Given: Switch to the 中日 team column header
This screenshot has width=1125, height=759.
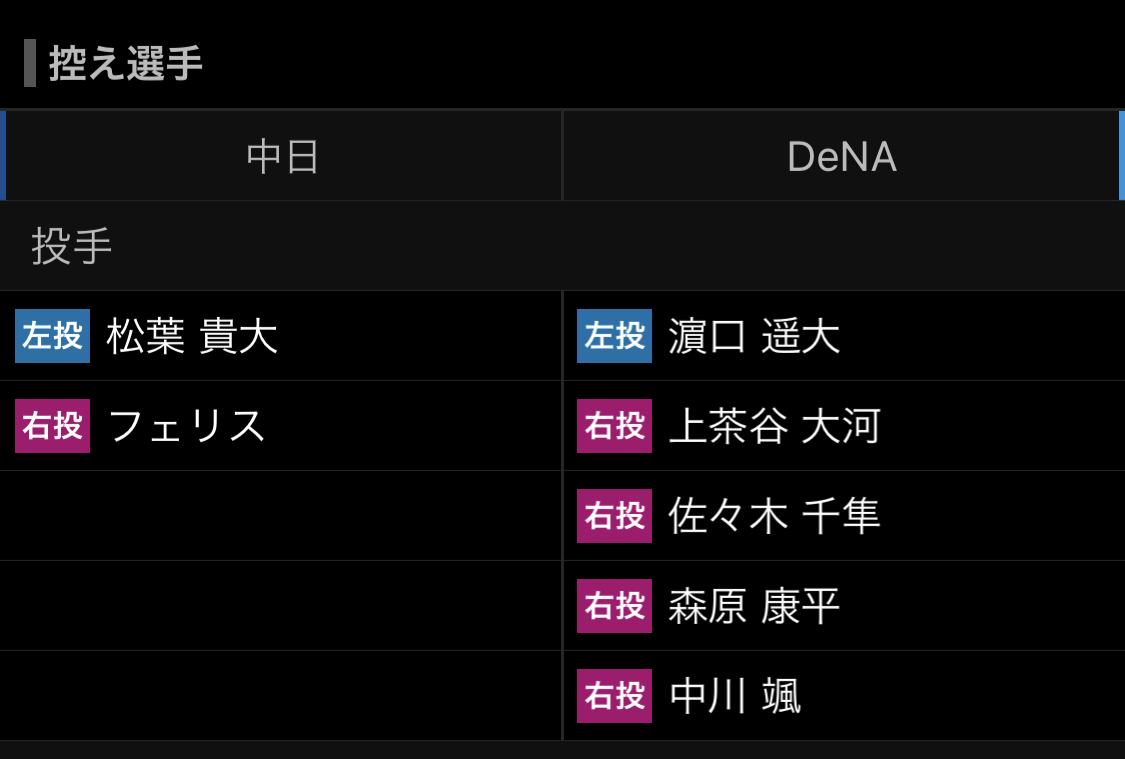Looking at the screenshot, I should [283, 156].
